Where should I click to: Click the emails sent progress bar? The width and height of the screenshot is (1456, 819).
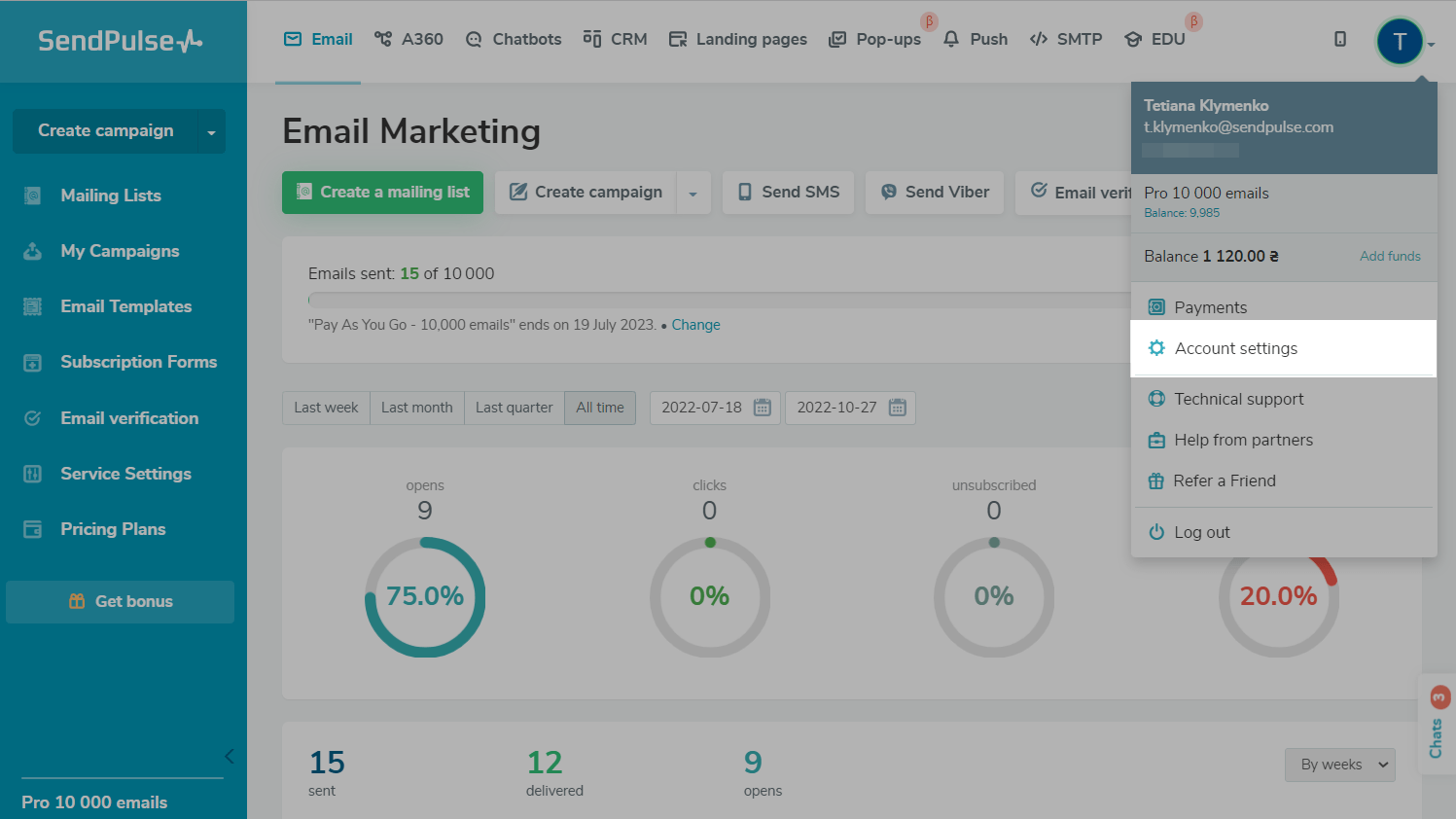click(718, 300)
